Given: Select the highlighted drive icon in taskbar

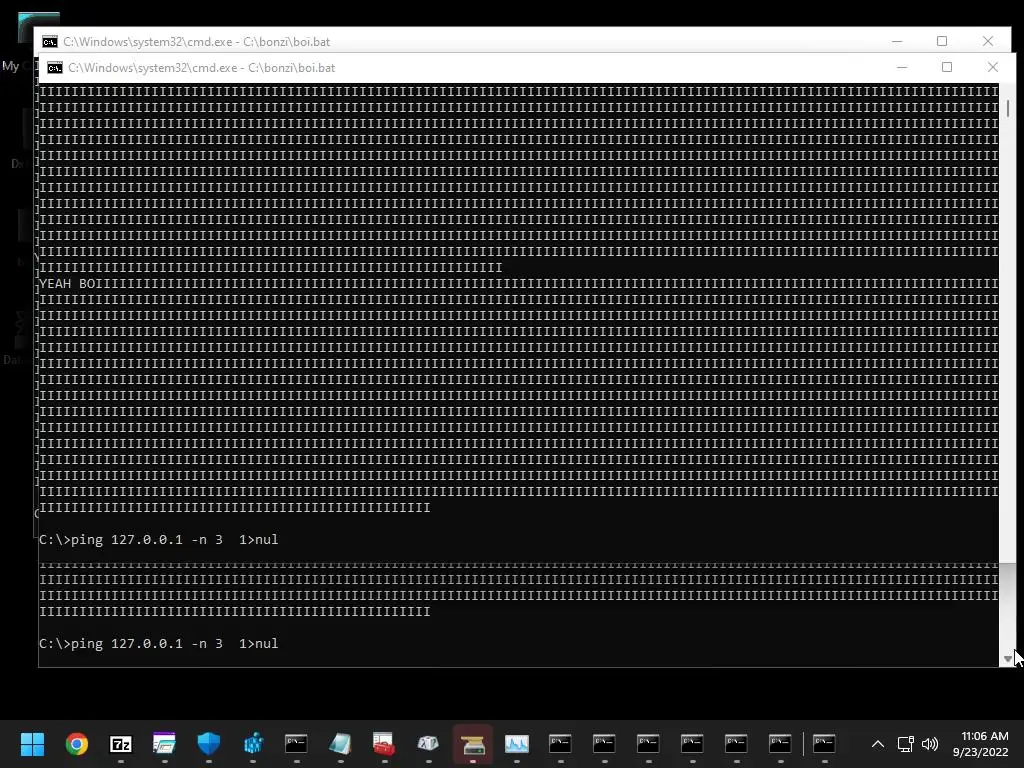Looking at the screenshot, I should pos(472,744).
